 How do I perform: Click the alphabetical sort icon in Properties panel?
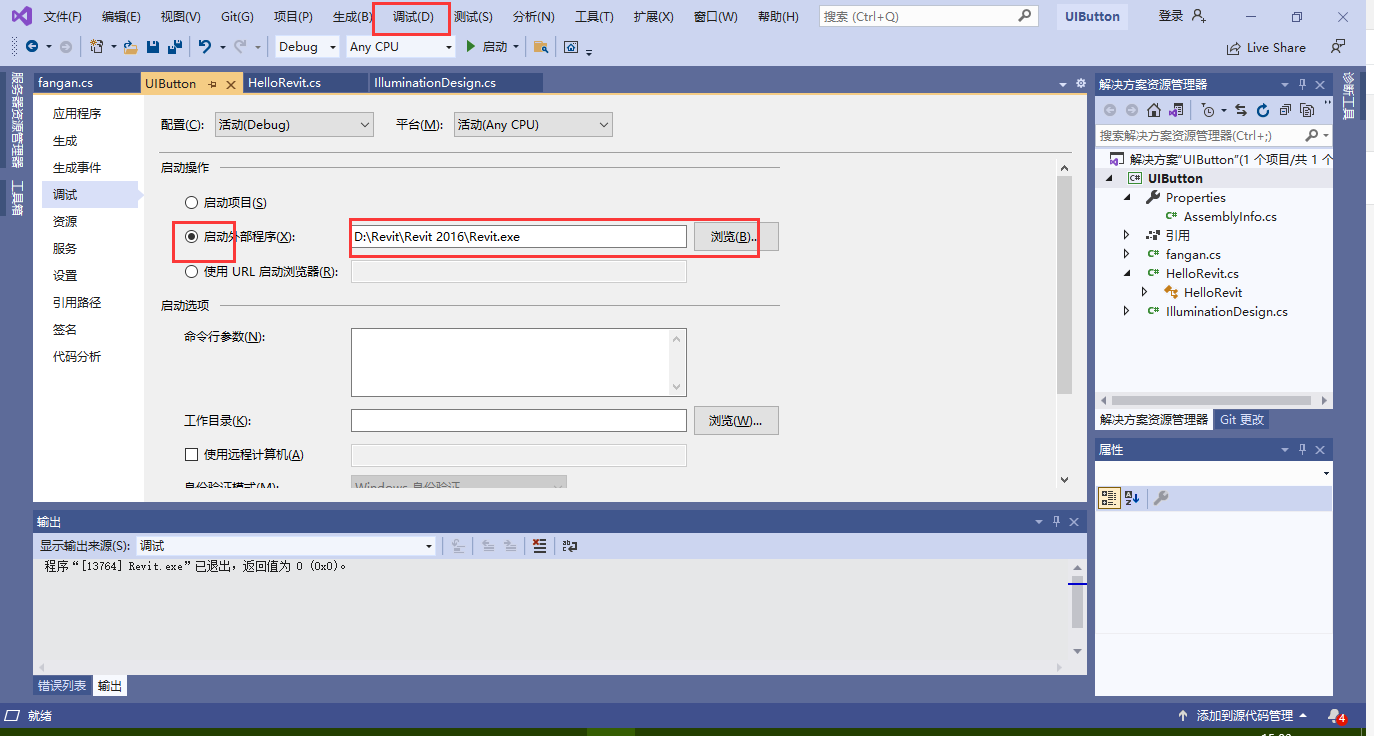pyautogui.click(x=1132, y=498)
